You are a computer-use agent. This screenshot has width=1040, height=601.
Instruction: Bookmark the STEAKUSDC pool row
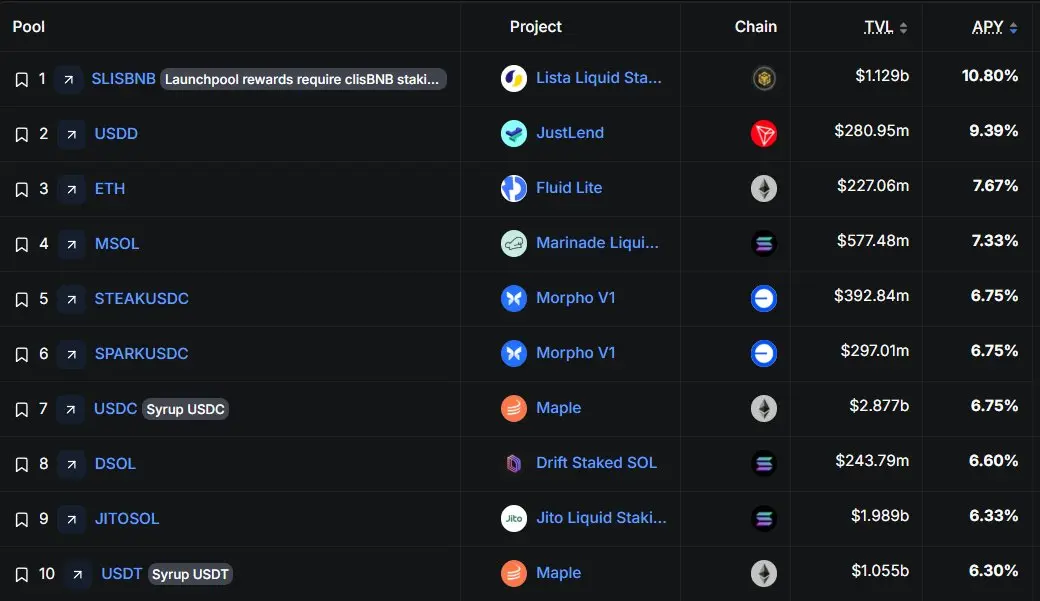click(x=21, y=300)
